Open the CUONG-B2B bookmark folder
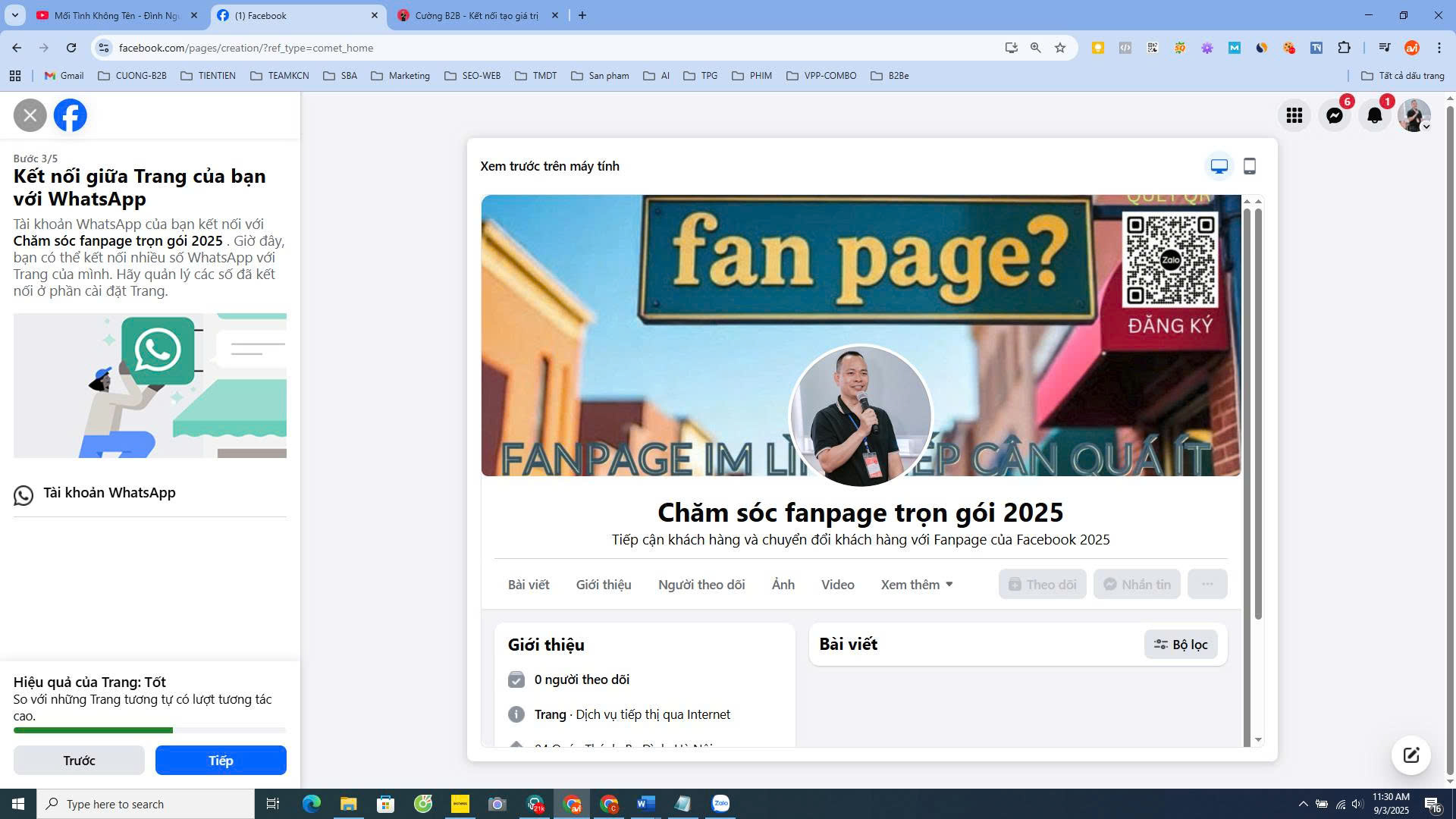The width and height of the screenshot is (1456, 819). (x=133, y=76)
